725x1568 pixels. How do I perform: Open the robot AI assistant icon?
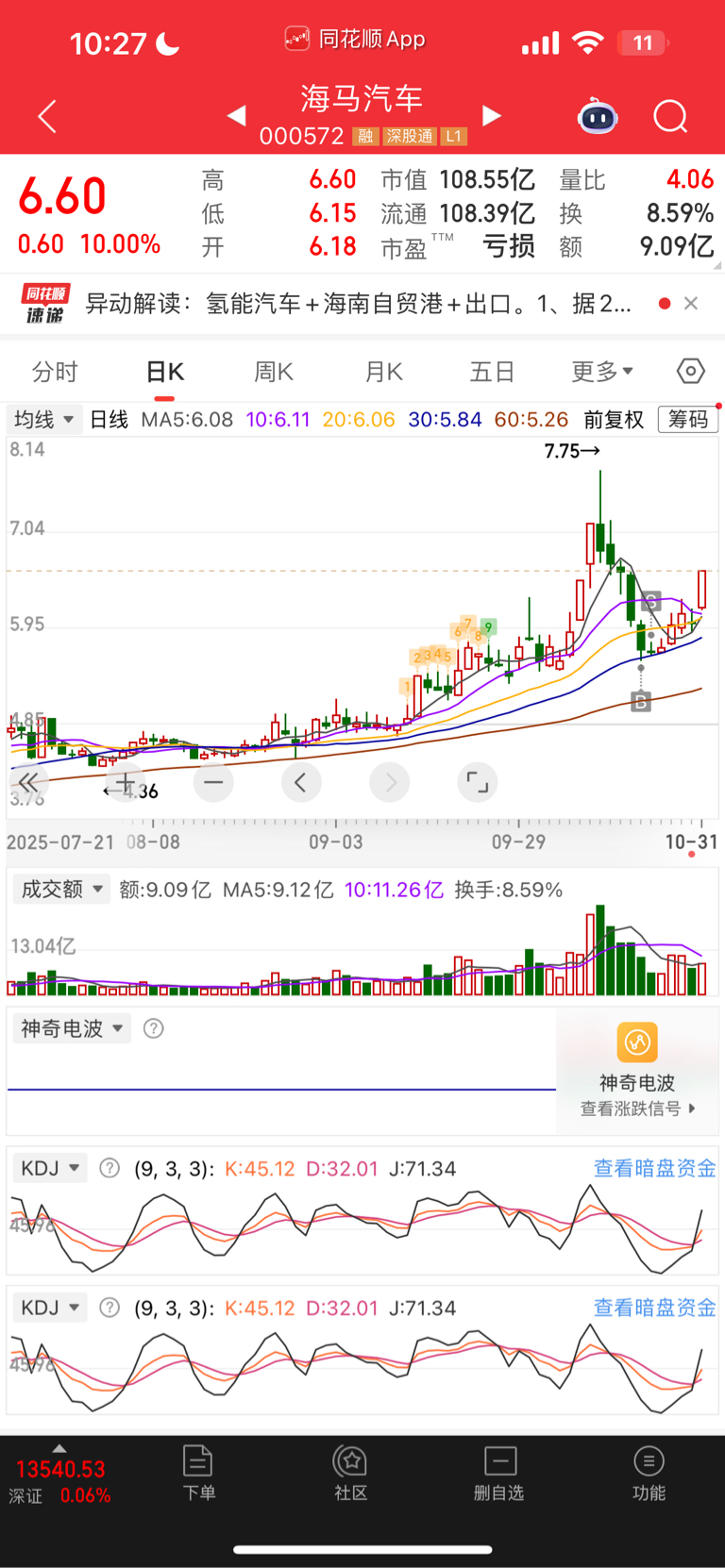click(598, 116)
